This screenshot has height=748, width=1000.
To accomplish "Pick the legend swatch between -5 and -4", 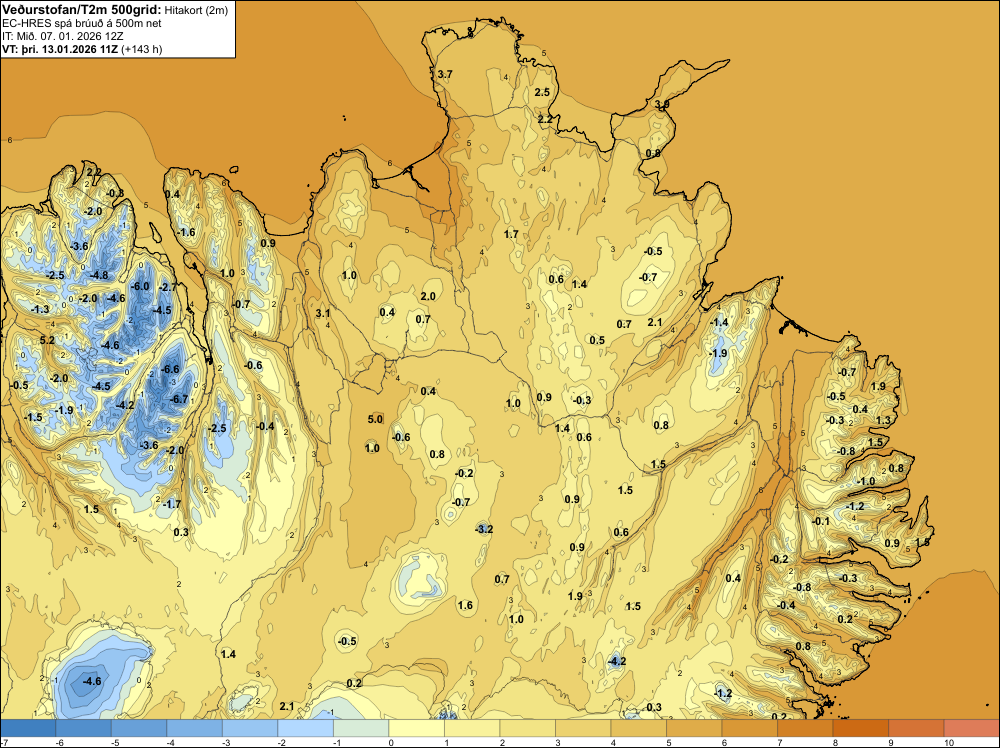I will point(139,728).
